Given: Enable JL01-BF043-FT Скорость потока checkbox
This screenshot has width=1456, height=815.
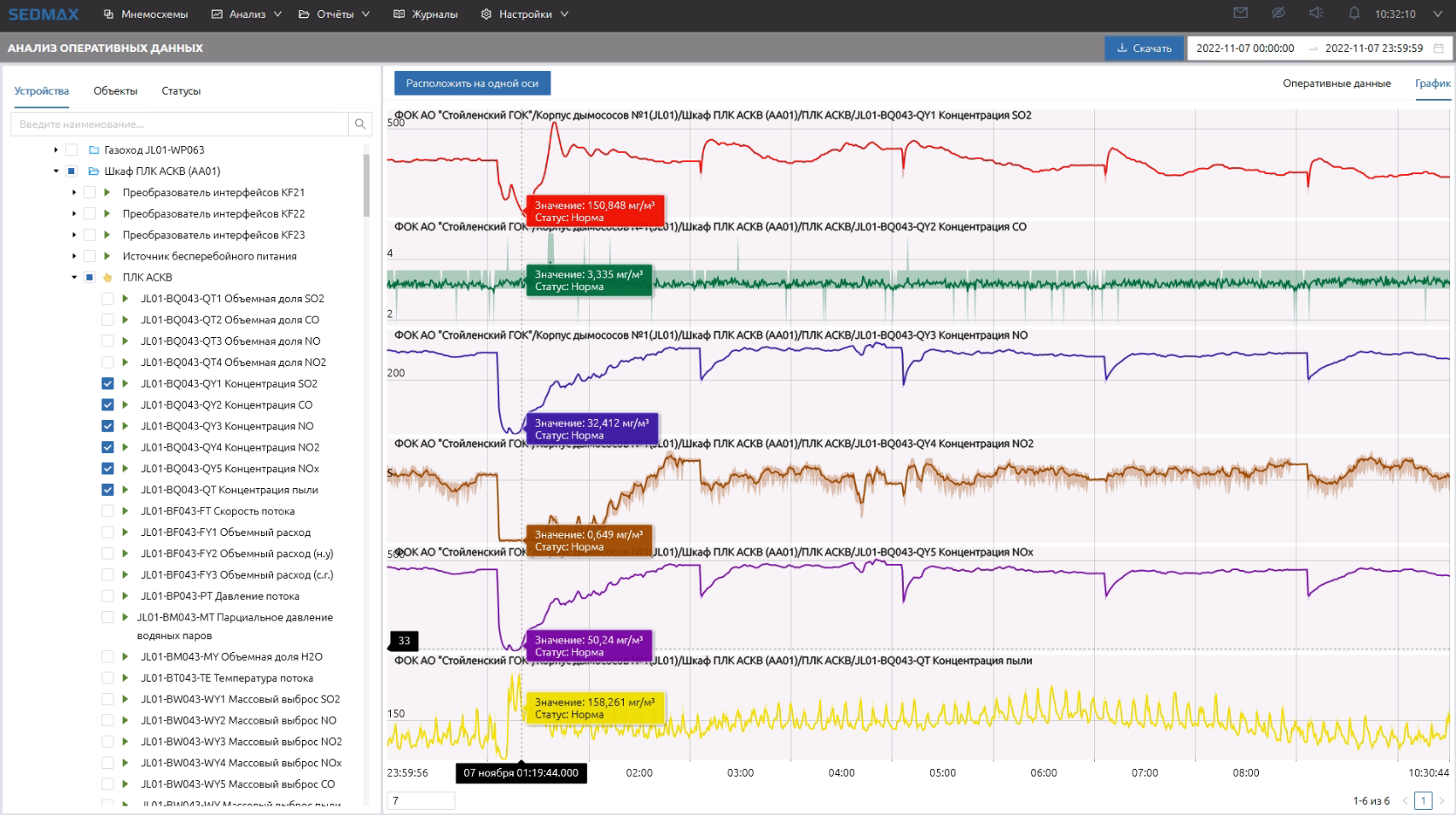Looking at the screenshot, I should [108, 511].
